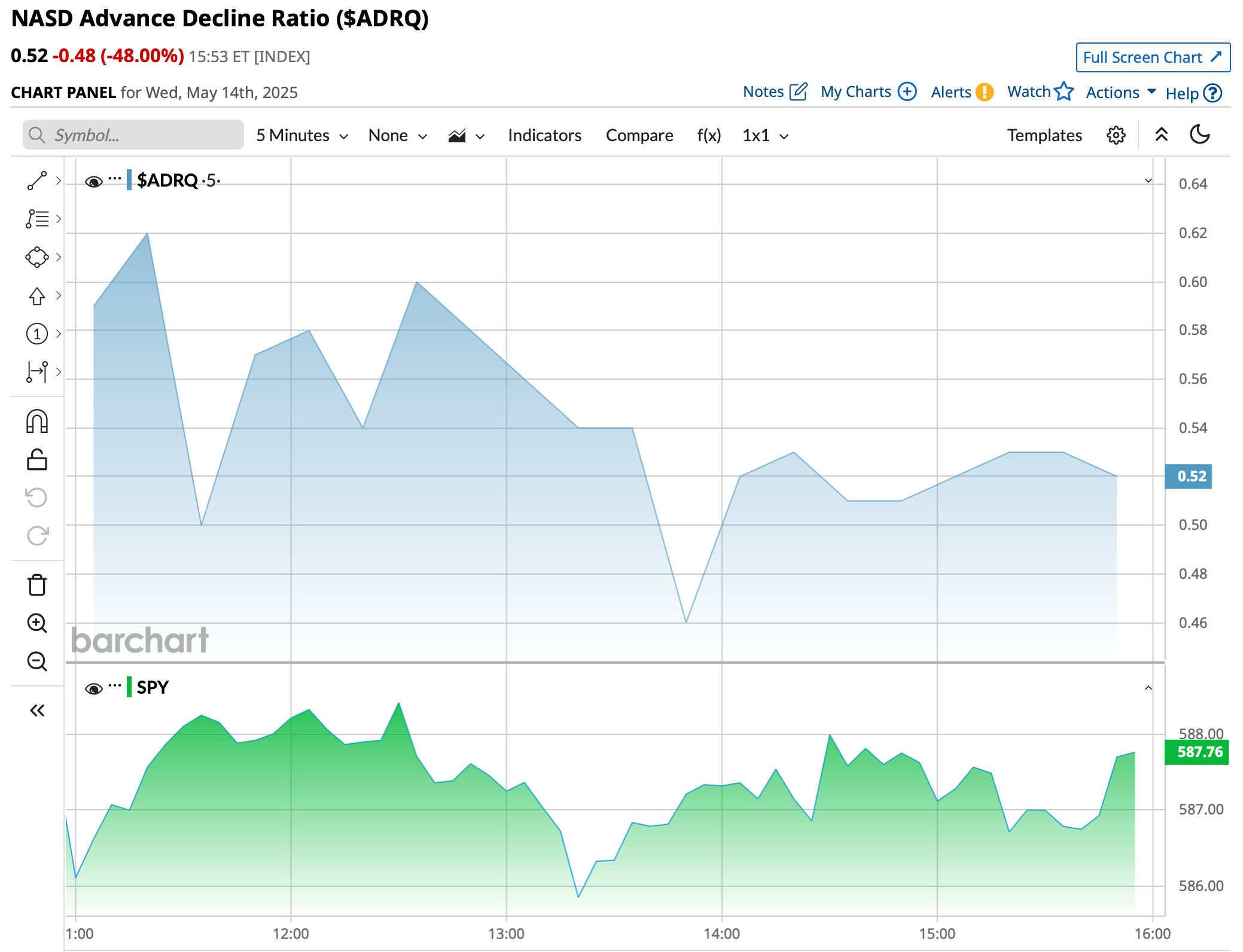Toggle SPY series visibility eye

point(93,689)
